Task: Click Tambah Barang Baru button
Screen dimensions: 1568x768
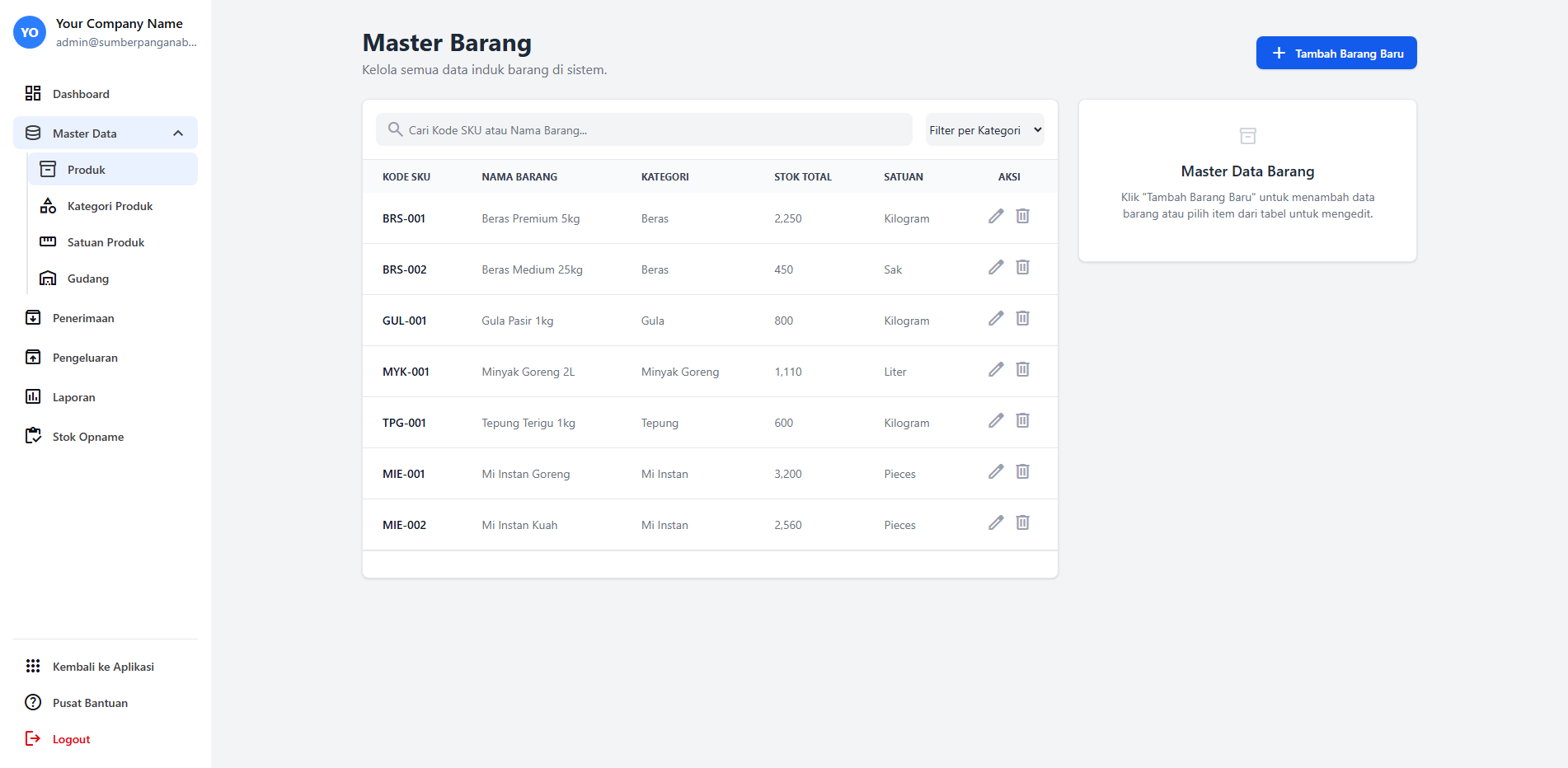Action: (1336, 54)
